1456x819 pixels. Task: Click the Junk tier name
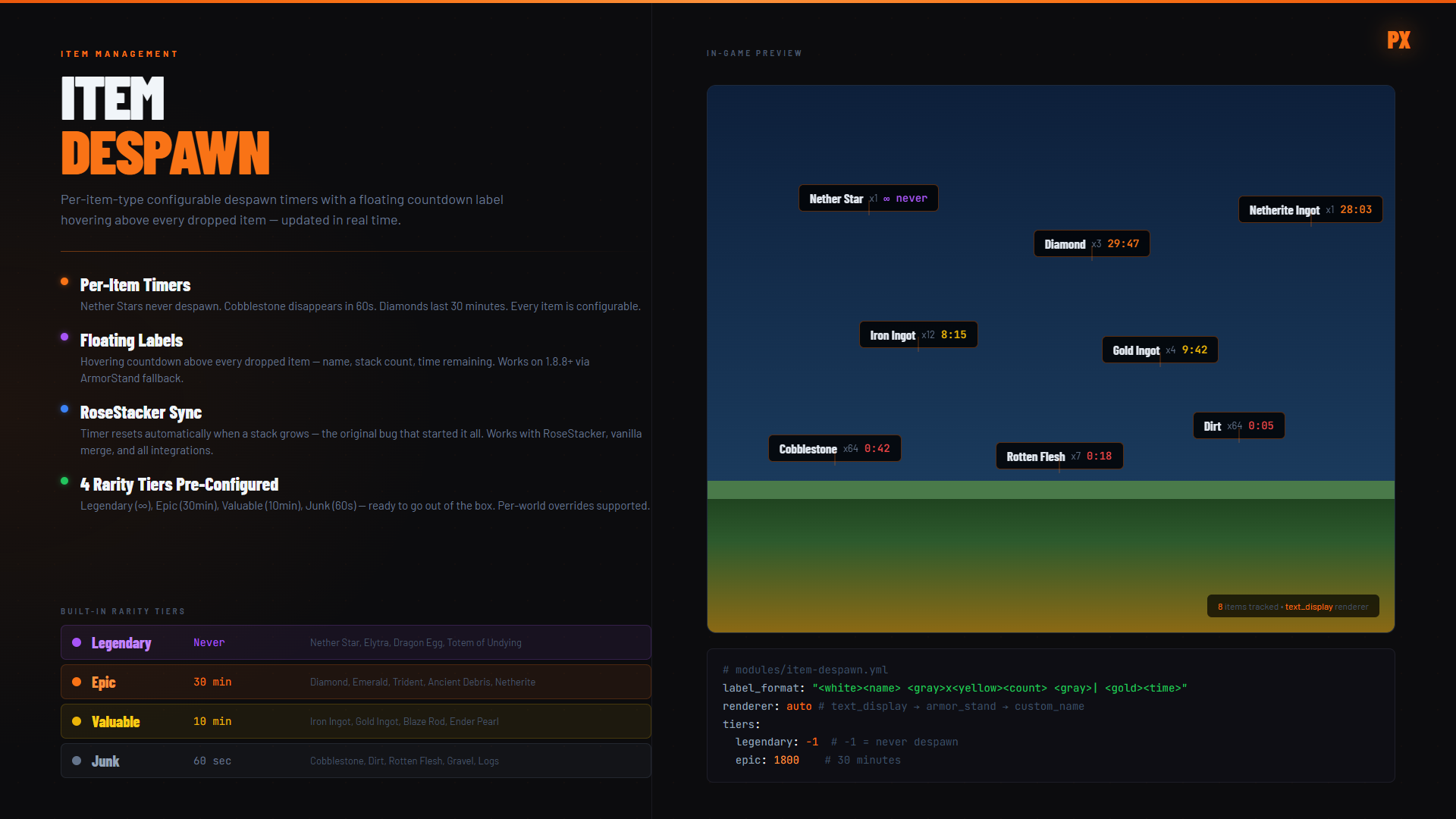click(105, 761)
